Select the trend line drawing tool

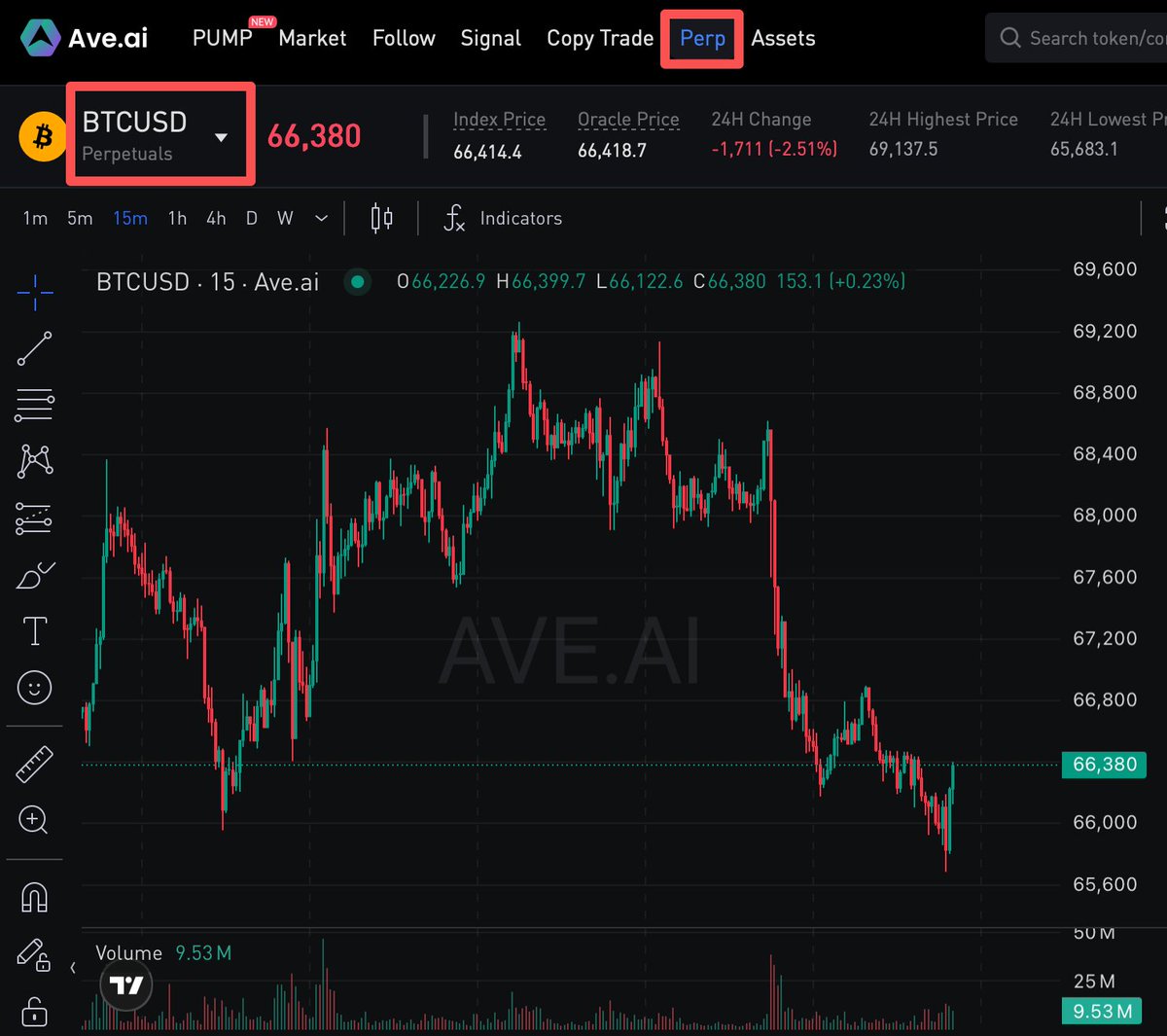pos(35,349)
